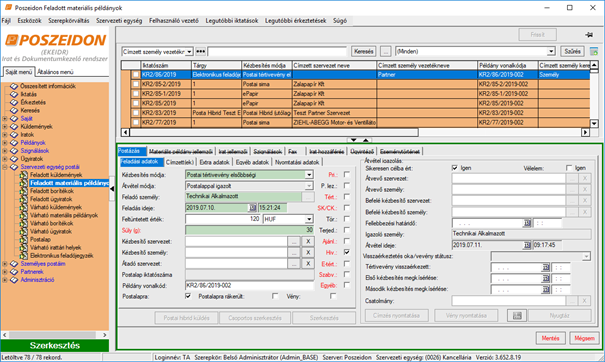Browse for Átadó szervezet with ellipsis button
Image resolution: width=605 pixels, height=362 pixels.
[294, 264]
